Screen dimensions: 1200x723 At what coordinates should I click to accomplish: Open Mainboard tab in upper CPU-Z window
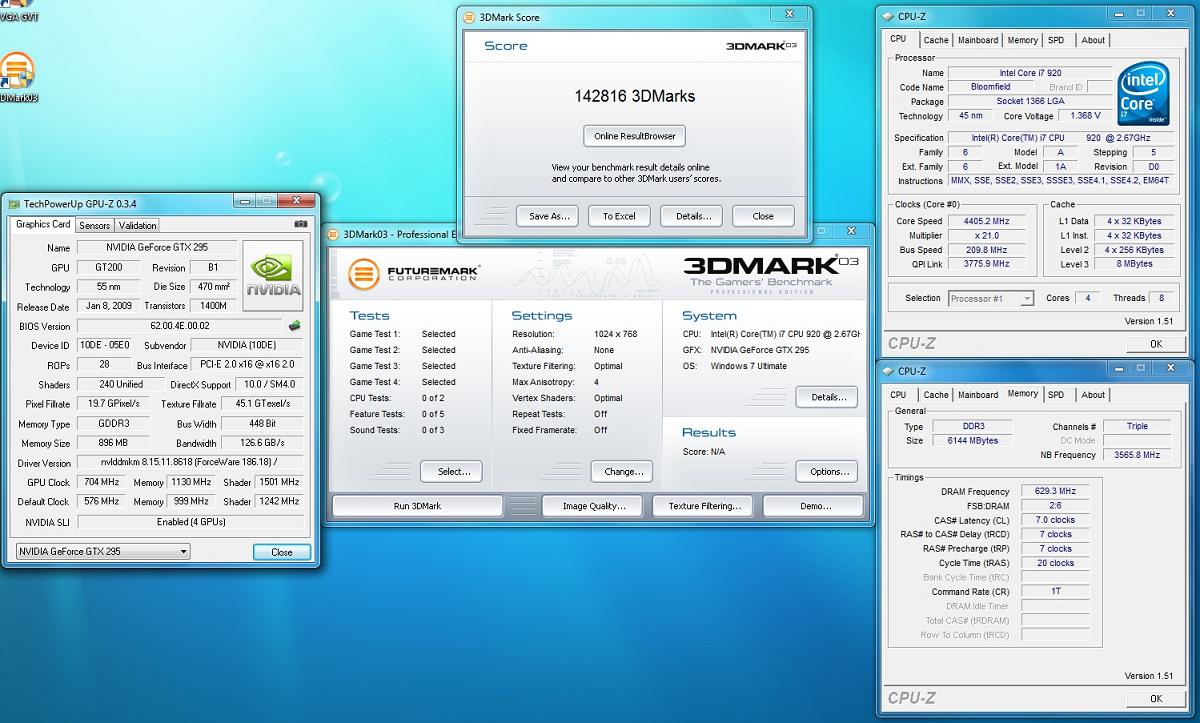[x=978, y=40]
